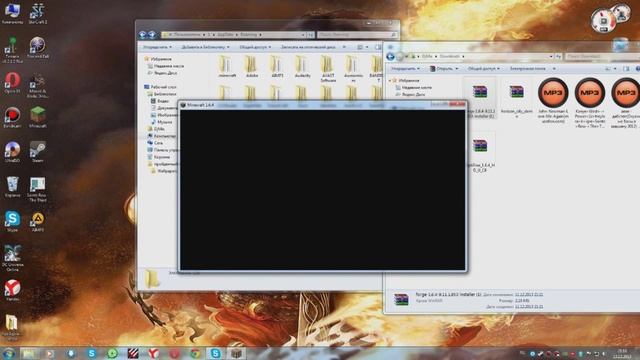Select Музыка library in navigation tree

164,122
